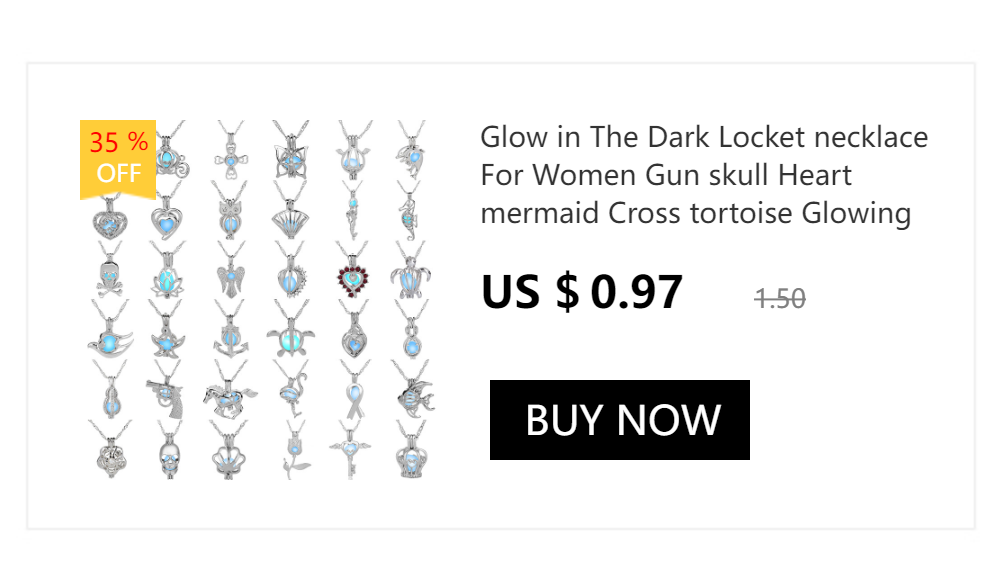Choose the flamingo pendant
Image resolution: width=1000 pixels, height=580 pixels.
[x=292, y=390]
